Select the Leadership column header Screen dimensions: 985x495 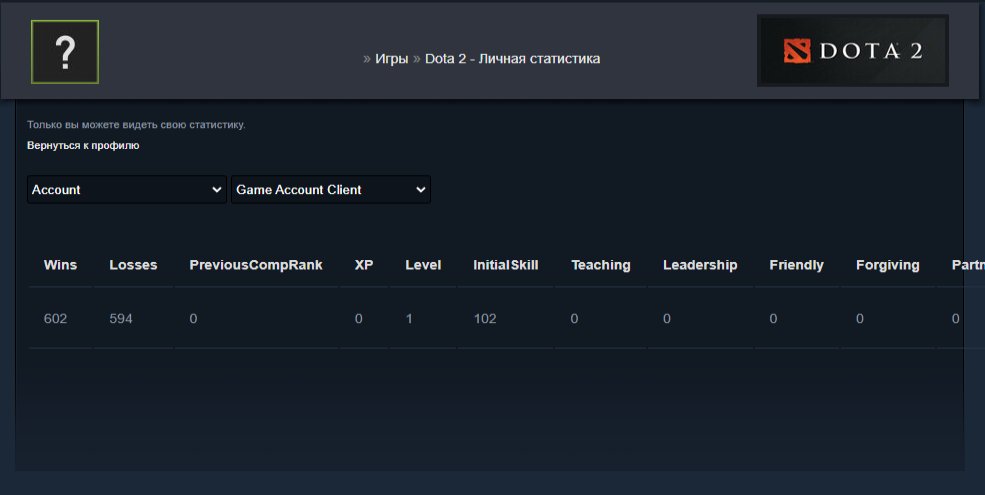700,265
